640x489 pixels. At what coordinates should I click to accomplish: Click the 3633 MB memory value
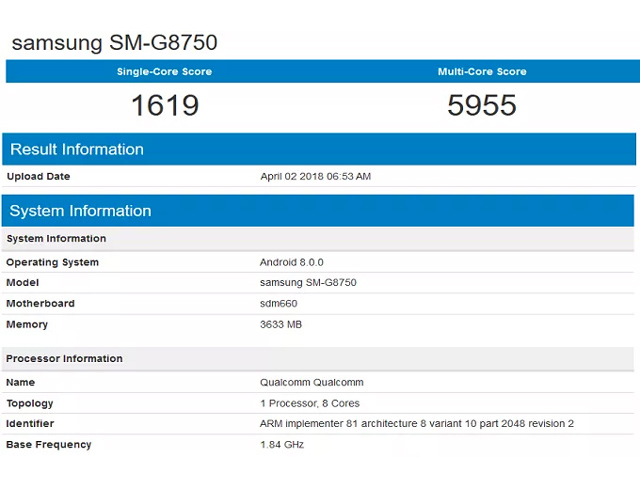pos(281,325)
